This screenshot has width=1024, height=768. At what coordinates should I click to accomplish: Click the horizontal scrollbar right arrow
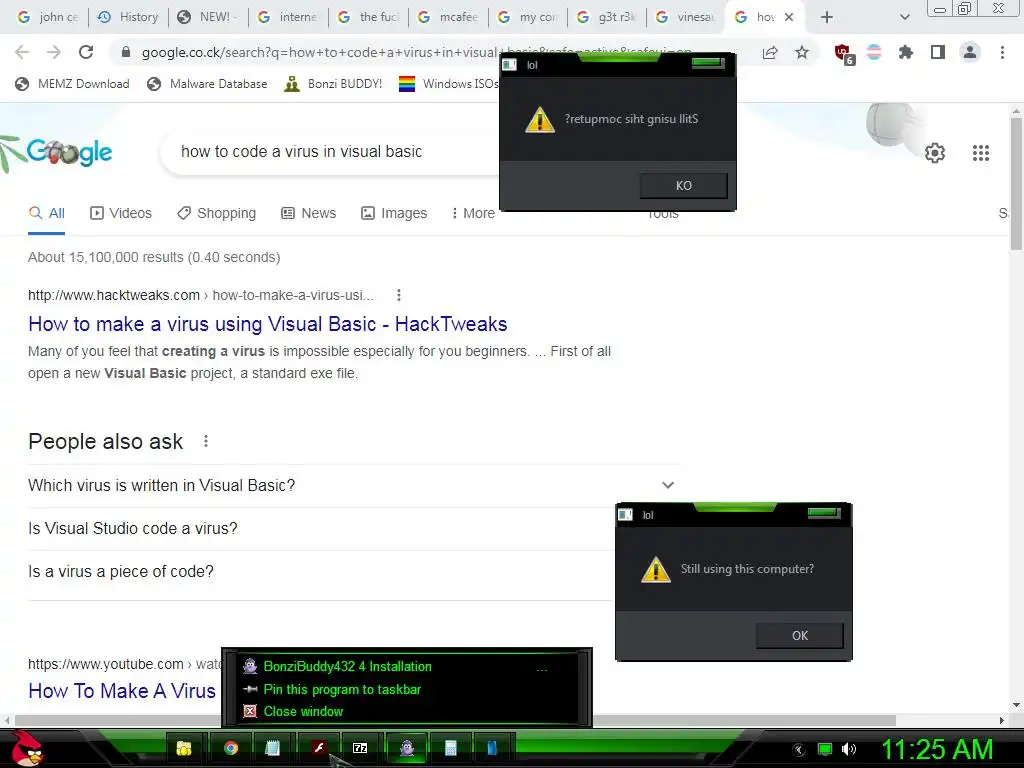pyautogui.click(x=1002, y=720)
